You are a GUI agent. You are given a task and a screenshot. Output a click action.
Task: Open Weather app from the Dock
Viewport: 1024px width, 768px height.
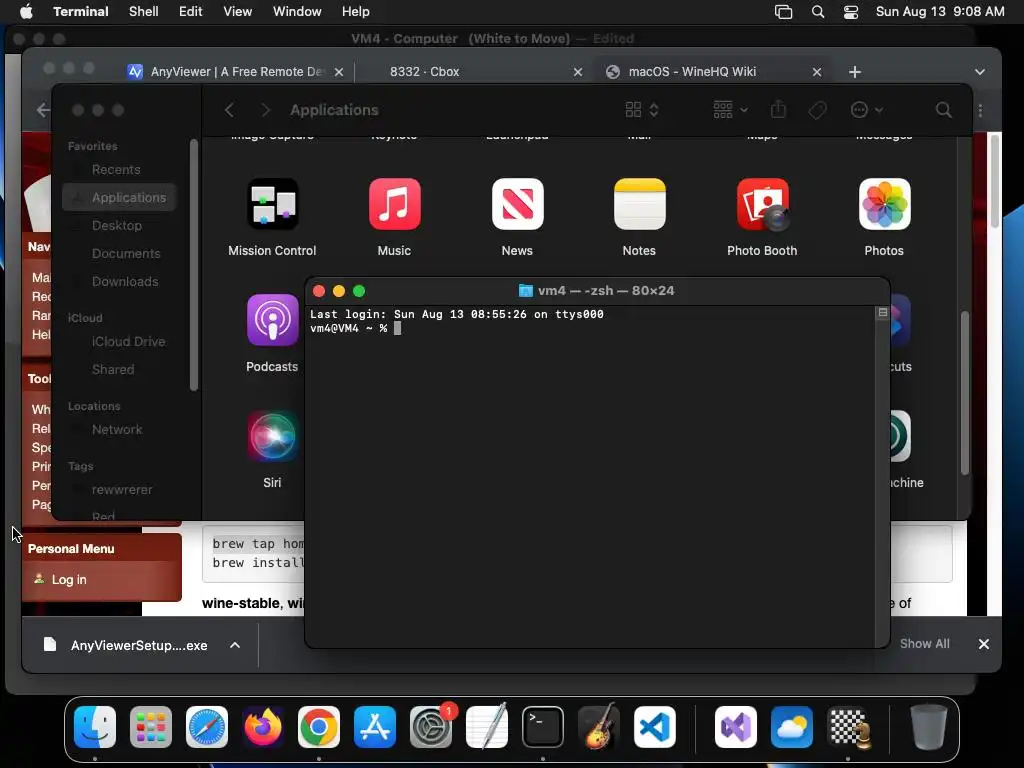(792, 727)
